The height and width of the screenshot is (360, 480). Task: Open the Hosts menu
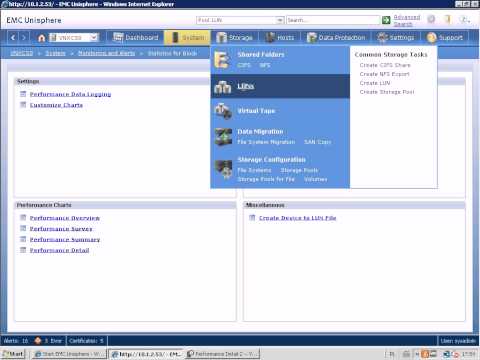tap(280, 38)
